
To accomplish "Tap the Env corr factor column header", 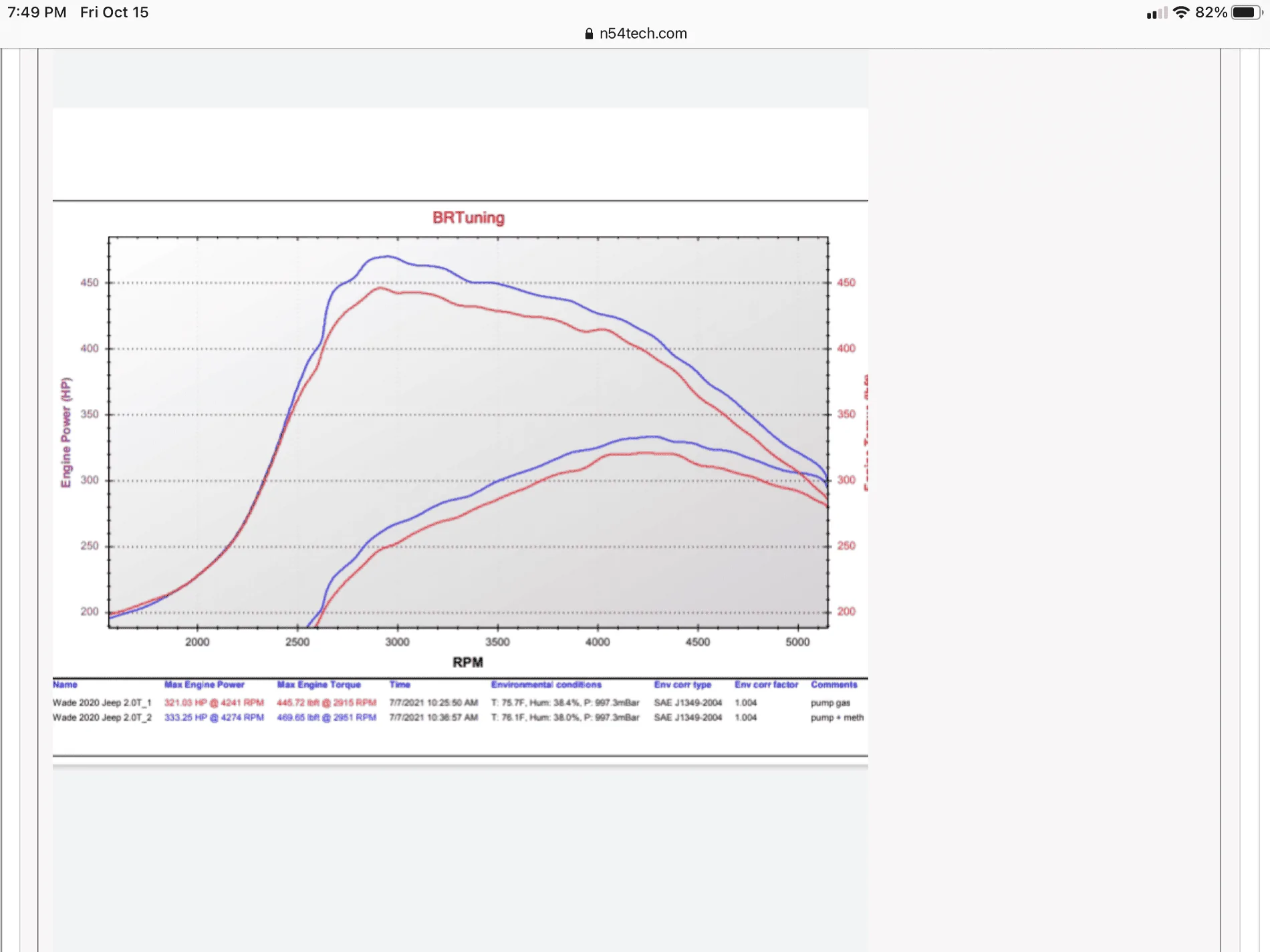I will (x=767, y=685).
